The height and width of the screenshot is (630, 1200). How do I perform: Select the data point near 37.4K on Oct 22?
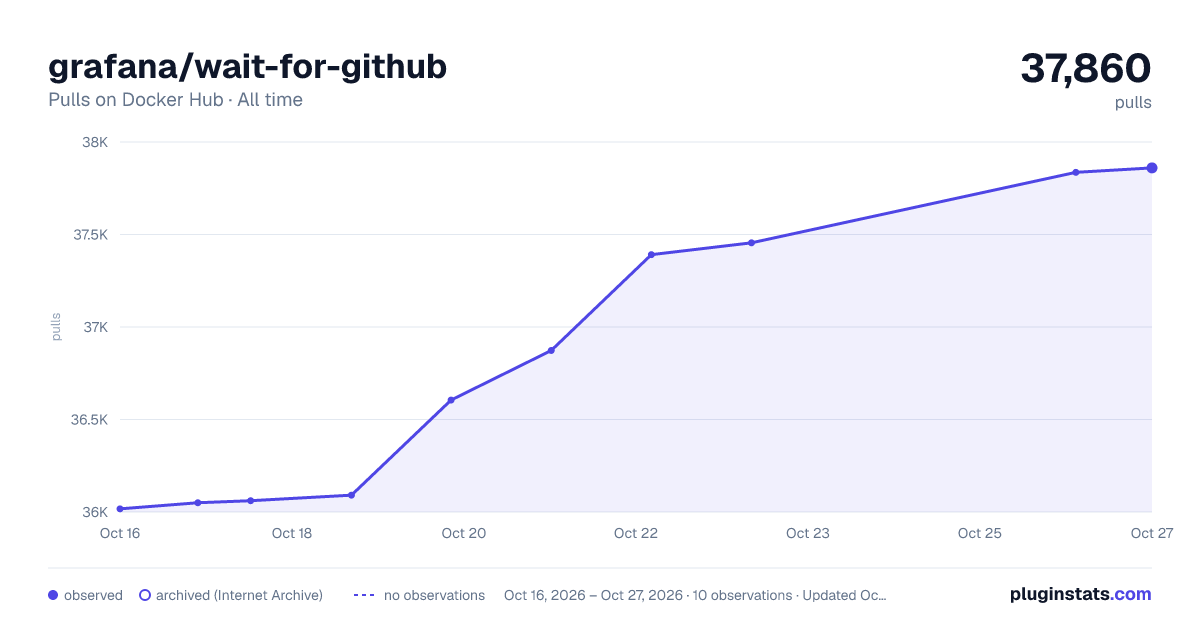(651, 255)
